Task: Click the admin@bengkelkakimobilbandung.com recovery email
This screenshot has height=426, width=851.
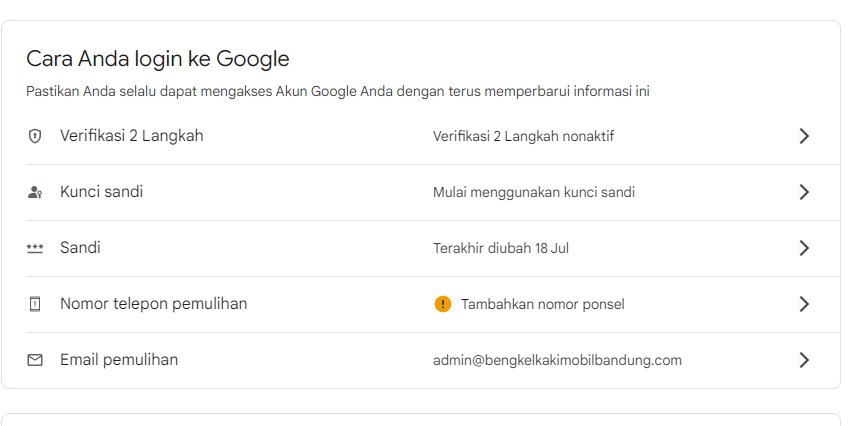Action: pyautogui.click(x=557, y=360)
